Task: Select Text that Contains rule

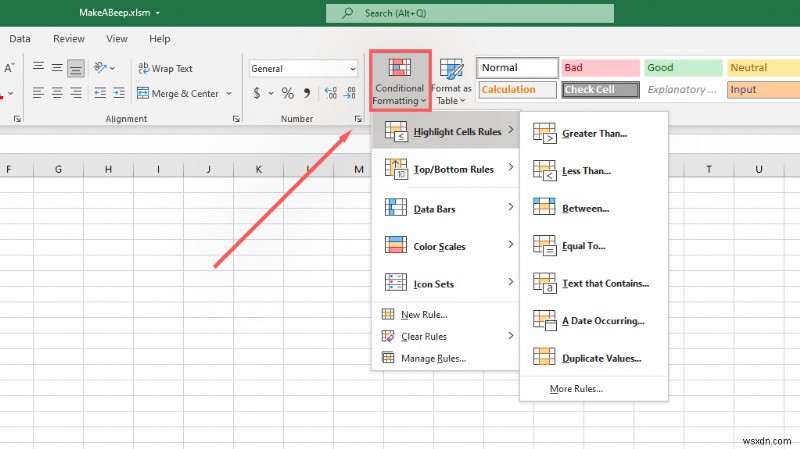Action: (594, 283)
